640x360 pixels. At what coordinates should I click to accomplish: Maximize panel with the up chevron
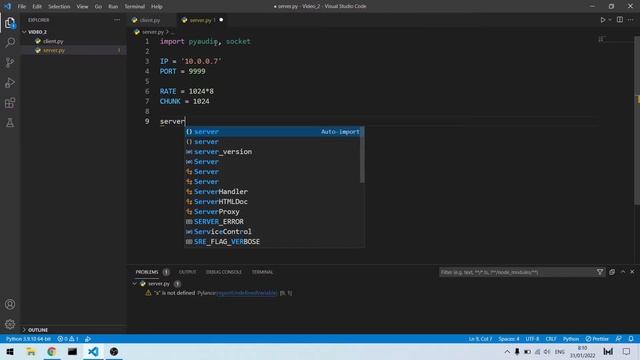(x=623, y=272)
